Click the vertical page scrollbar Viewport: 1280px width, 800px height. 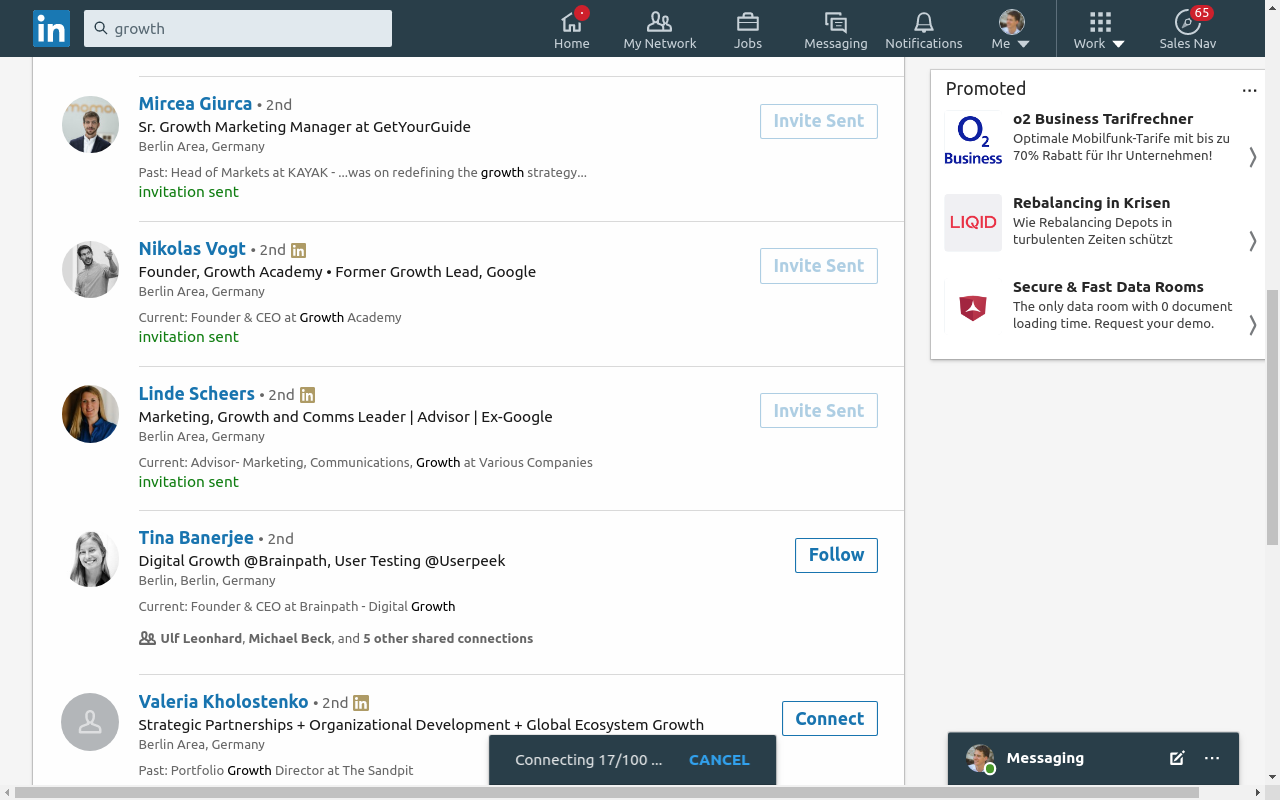click(x=1272, y=417)
